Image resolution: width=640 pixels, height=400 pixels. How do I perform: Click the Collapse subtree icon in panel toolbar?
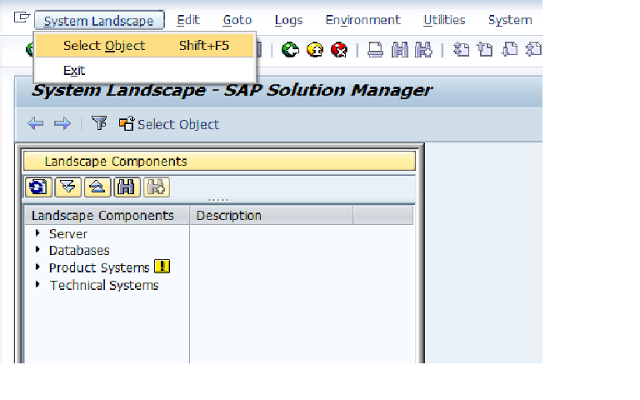(97, 187)
